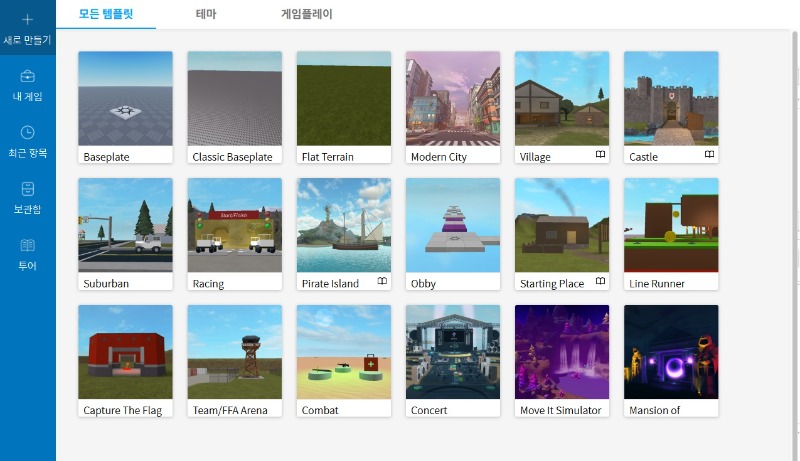Click the Combat name label
Image resolution: width=800 pixels, height=461 pixels.
coord(320,410)
